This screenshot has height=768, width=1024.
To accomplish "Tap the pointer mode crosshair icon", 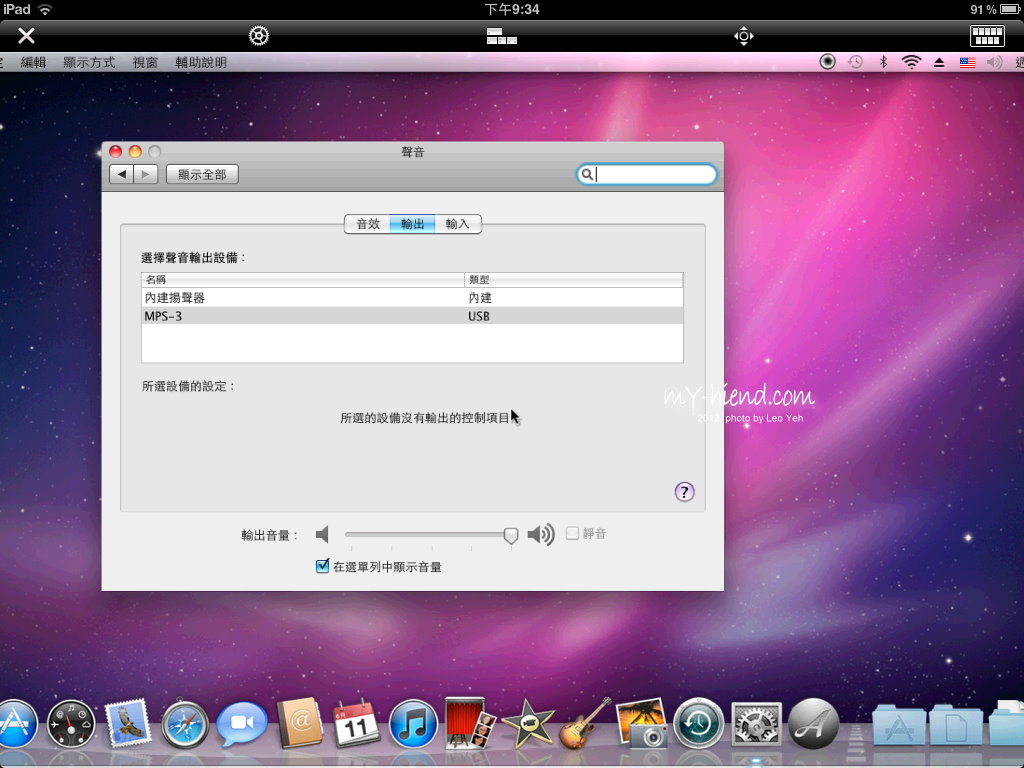I will (744, 36).
